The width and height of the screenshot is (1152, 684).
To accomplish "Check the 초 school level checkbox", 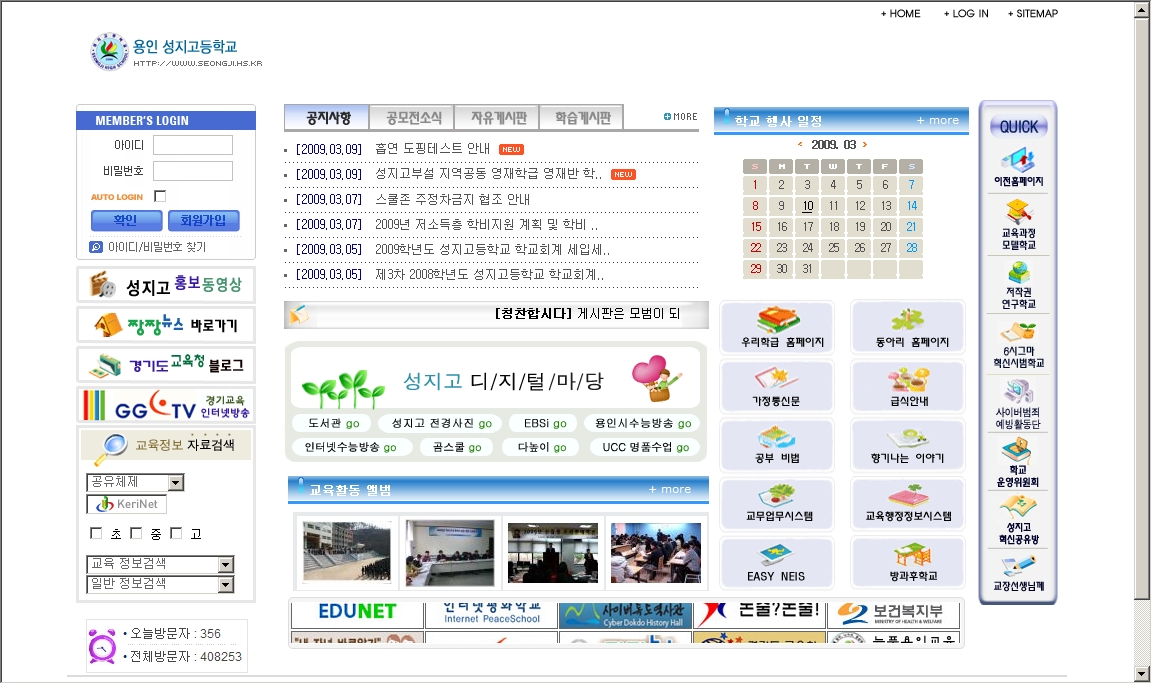I will pos(96,534).
